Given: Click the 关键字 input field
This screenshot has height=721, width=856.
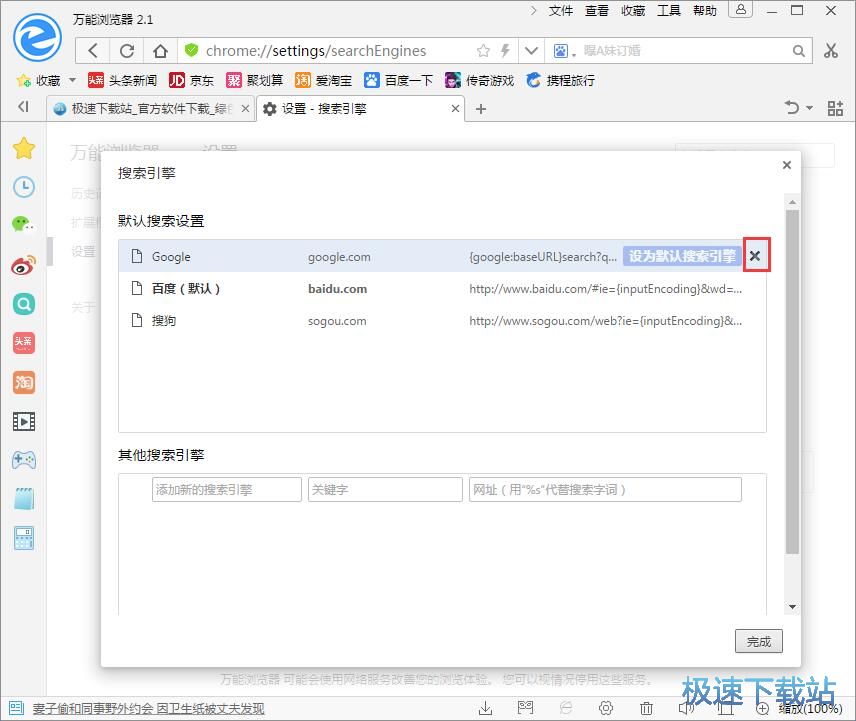Looking at the screenshot, I should tap(385, 490).
